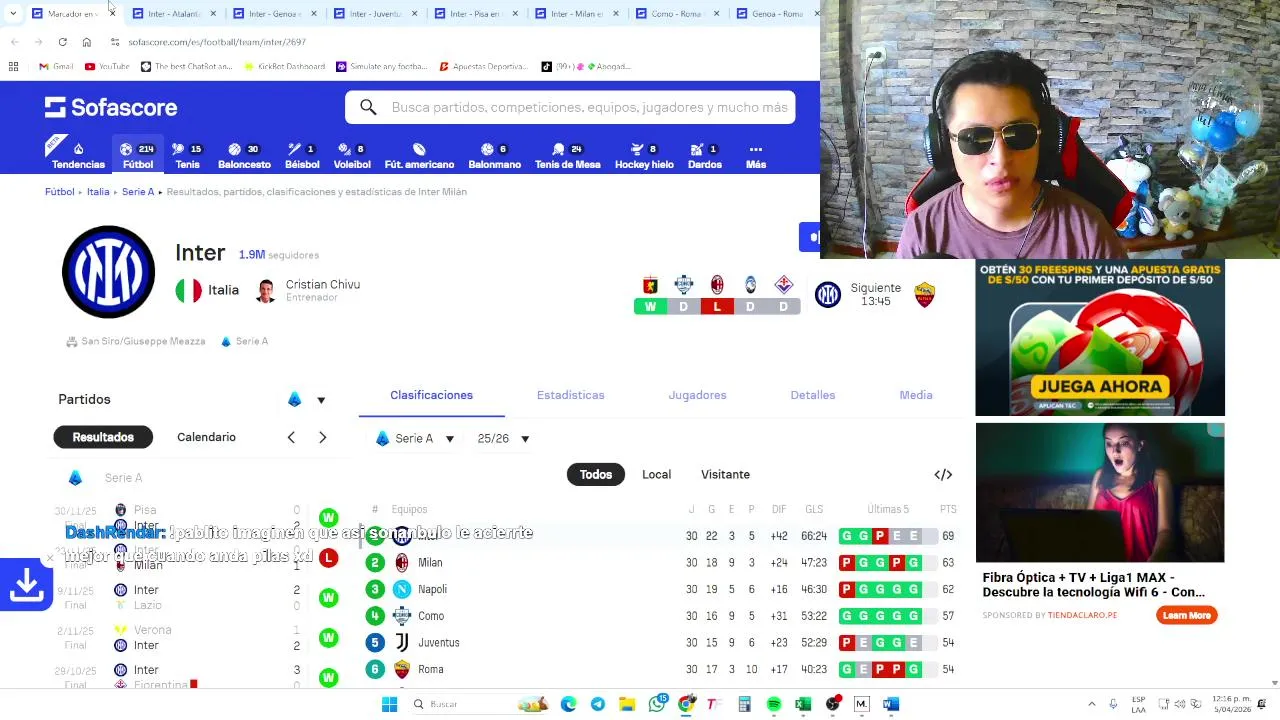Click the blue download arrow button

[x=26, y=585]
